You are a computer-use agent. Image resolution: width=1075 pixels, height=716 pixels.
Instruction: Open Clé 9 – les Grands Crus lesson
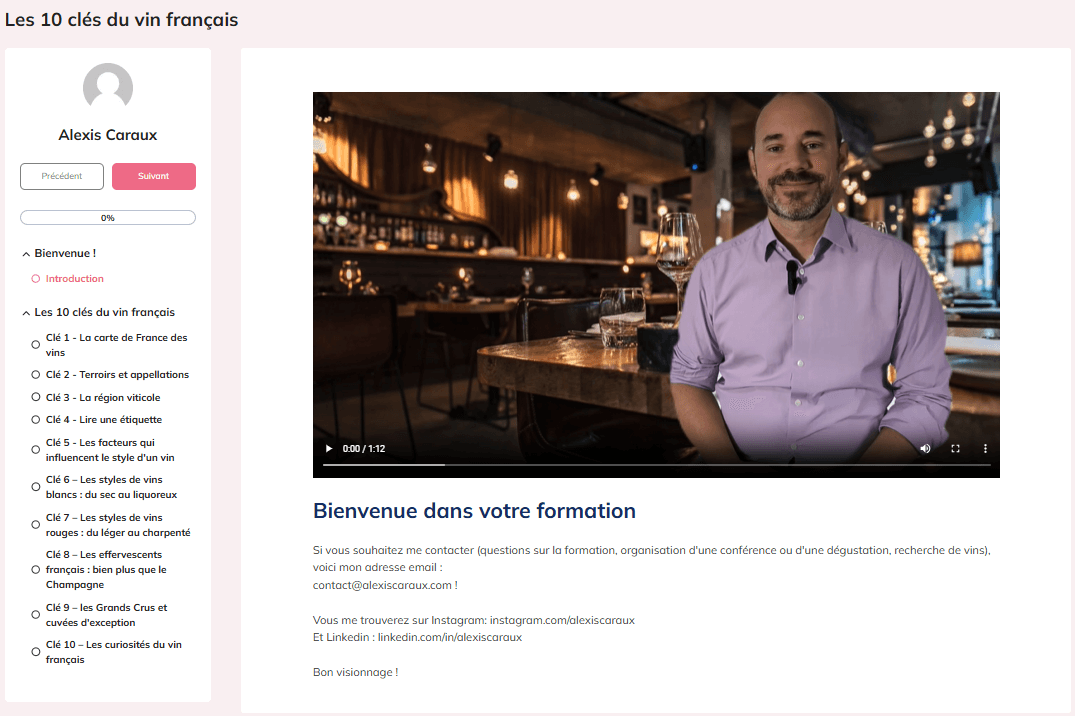point(106,614)
